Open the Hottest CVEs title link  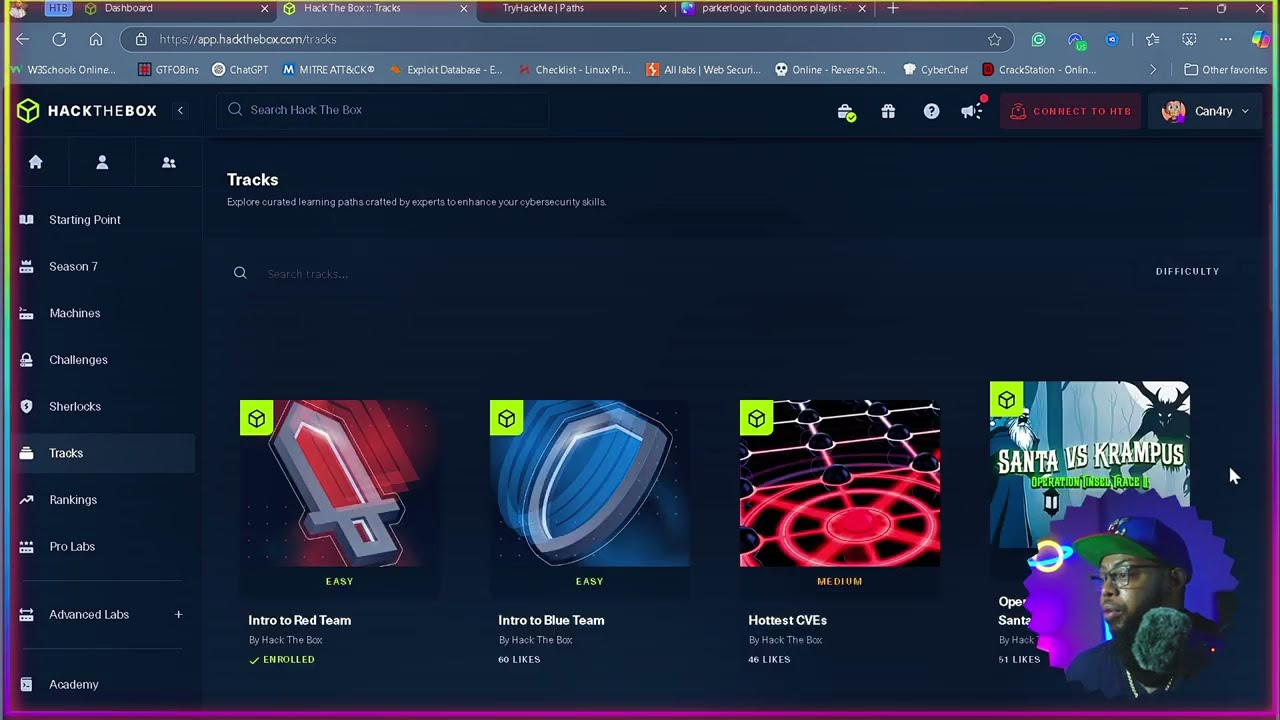787,620
